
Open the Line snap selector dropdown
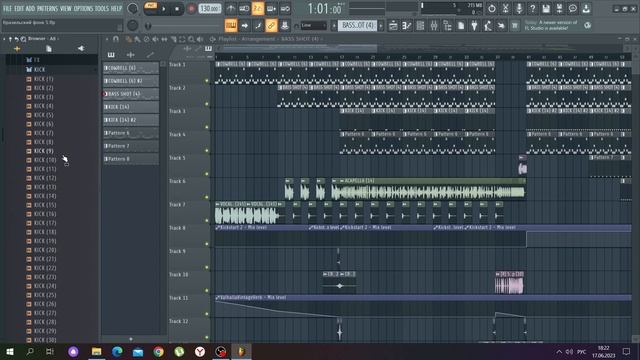tap(313, 26)
